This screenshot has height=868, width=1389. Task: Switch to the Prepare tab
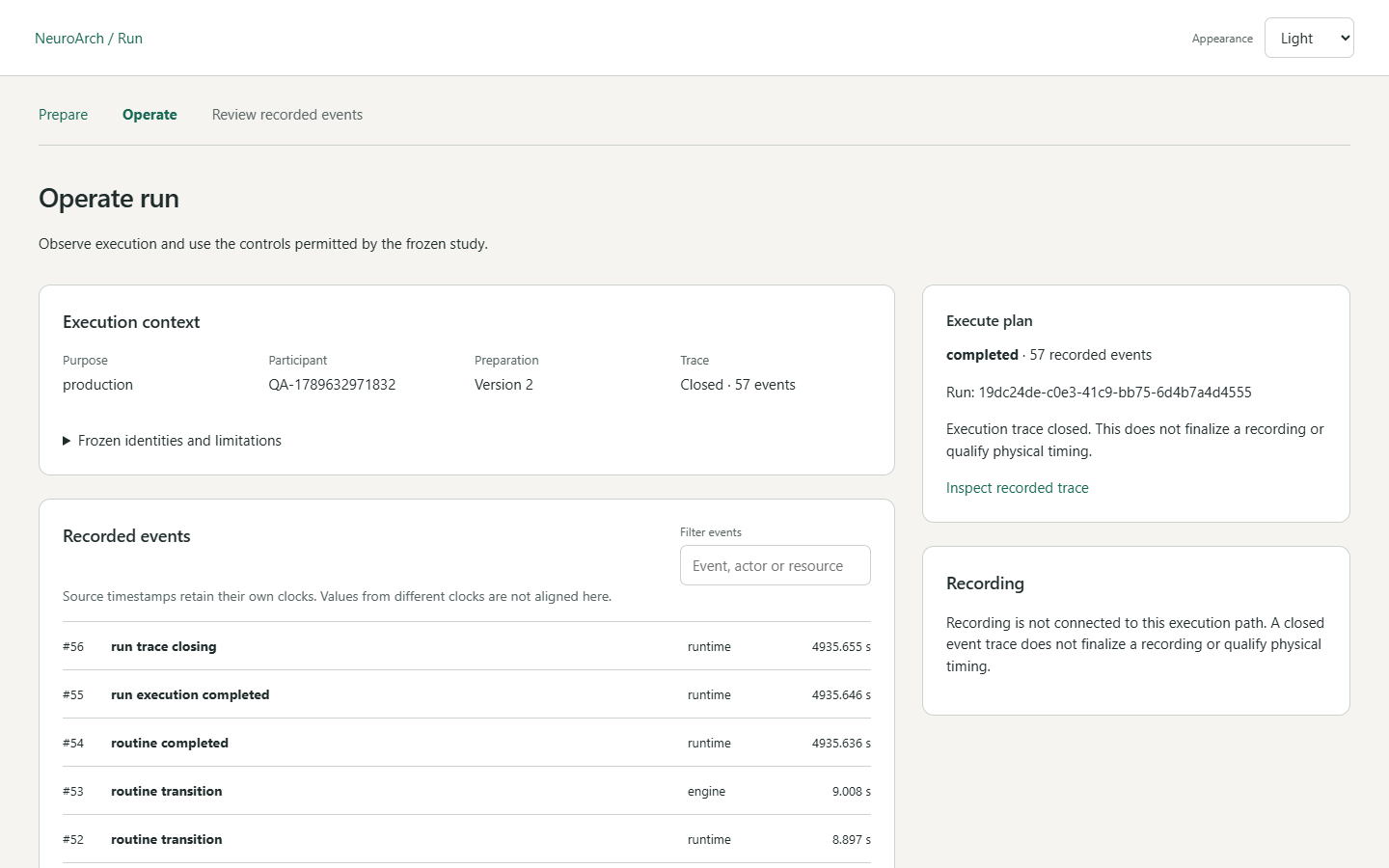pyautogui.click(x=63, y=115)
